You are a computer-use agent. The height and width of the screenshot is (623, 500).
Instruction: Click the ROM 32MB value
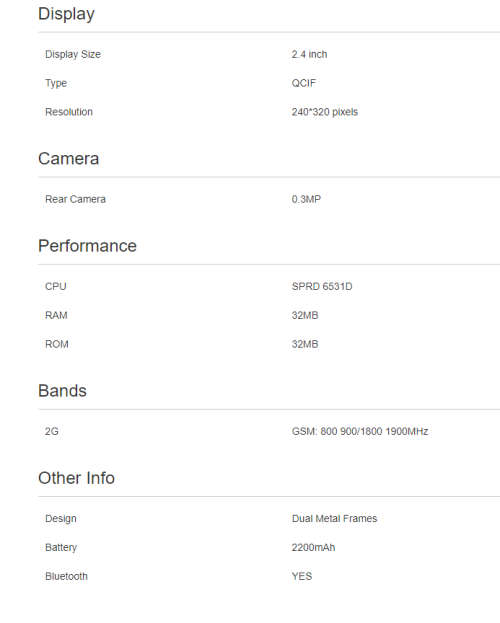pos(305,344)
